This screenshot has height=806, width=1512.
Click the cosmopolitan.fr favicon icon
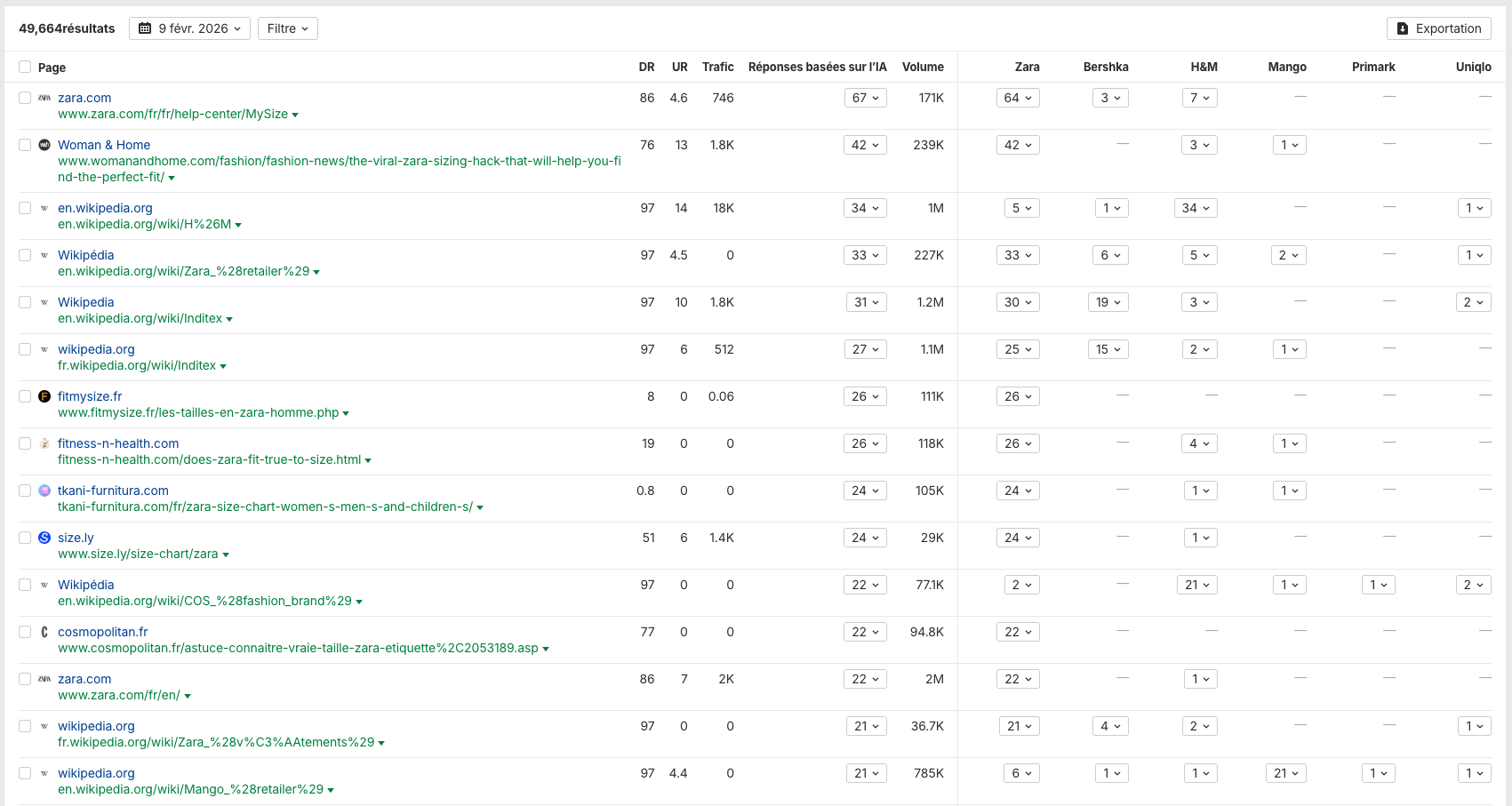tap(44, 632)
